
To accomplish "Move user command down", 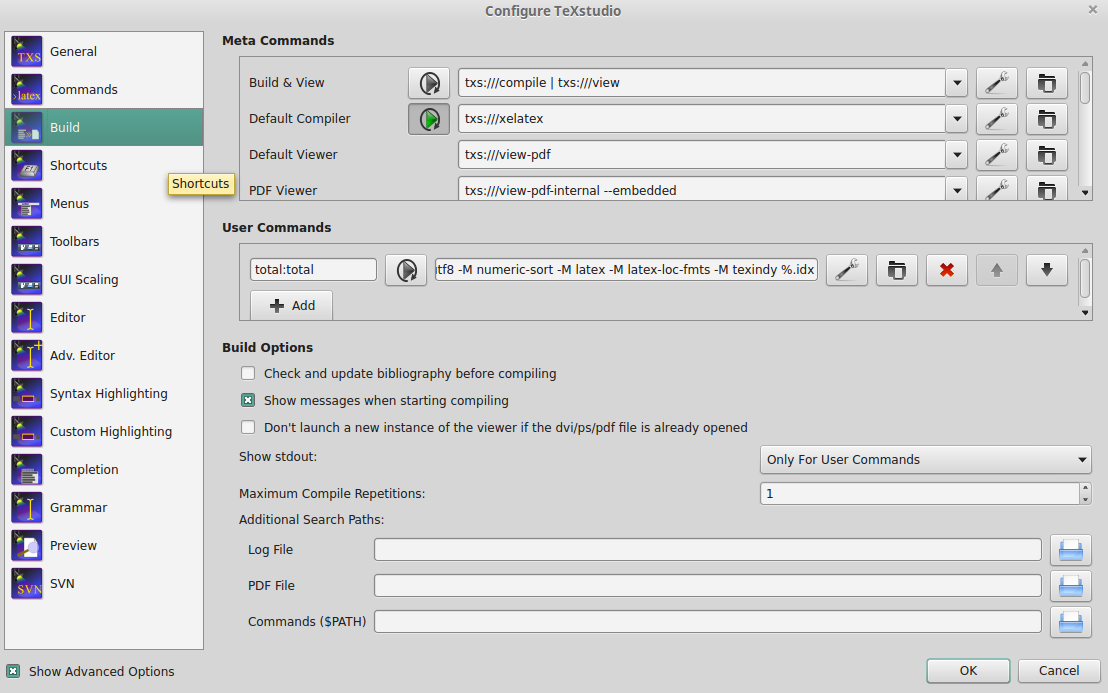I will click(x=1047, y=270).
